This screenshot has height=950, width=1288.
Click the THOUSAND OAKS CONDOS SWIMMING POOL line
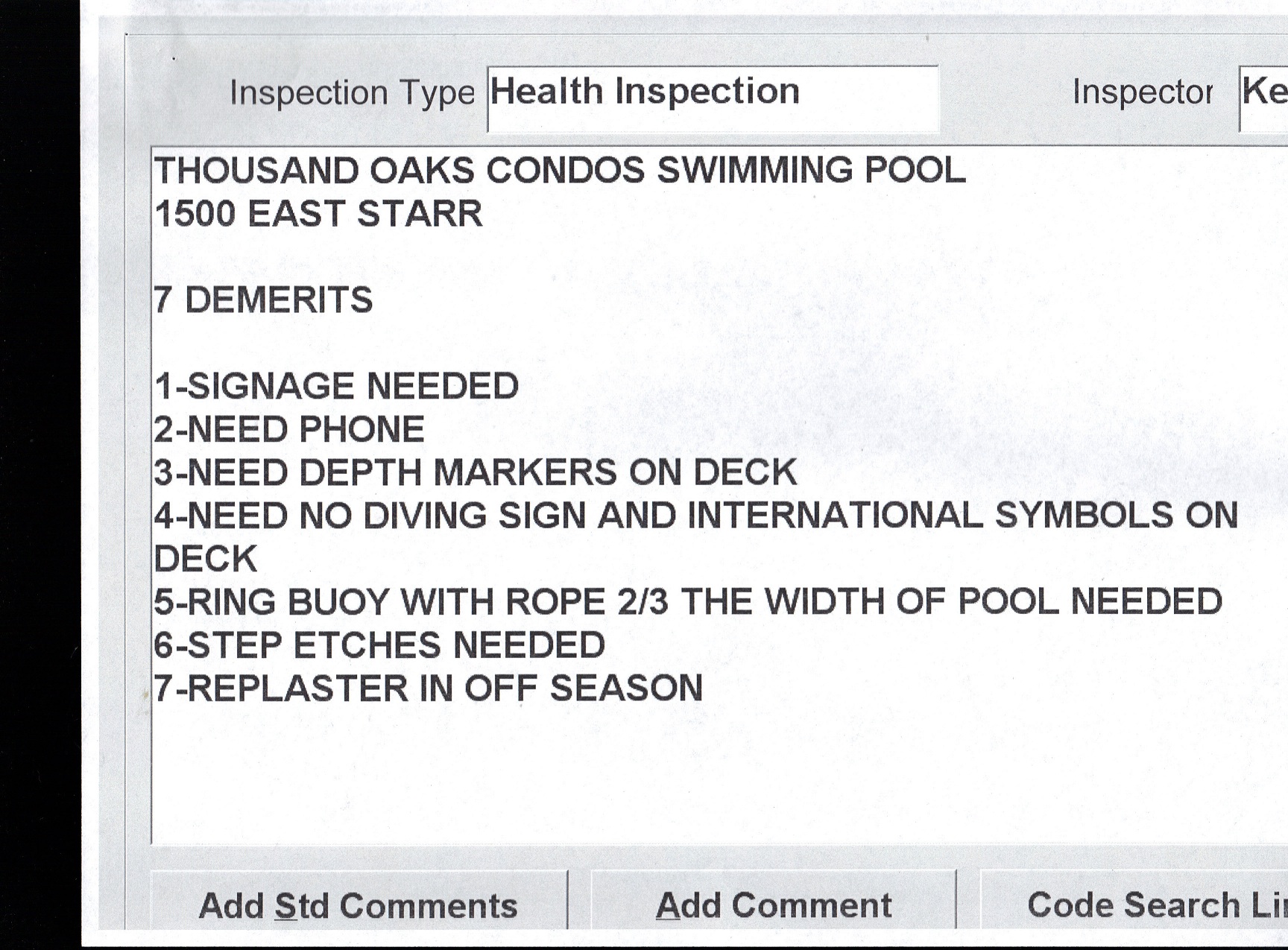coord(559,171)
